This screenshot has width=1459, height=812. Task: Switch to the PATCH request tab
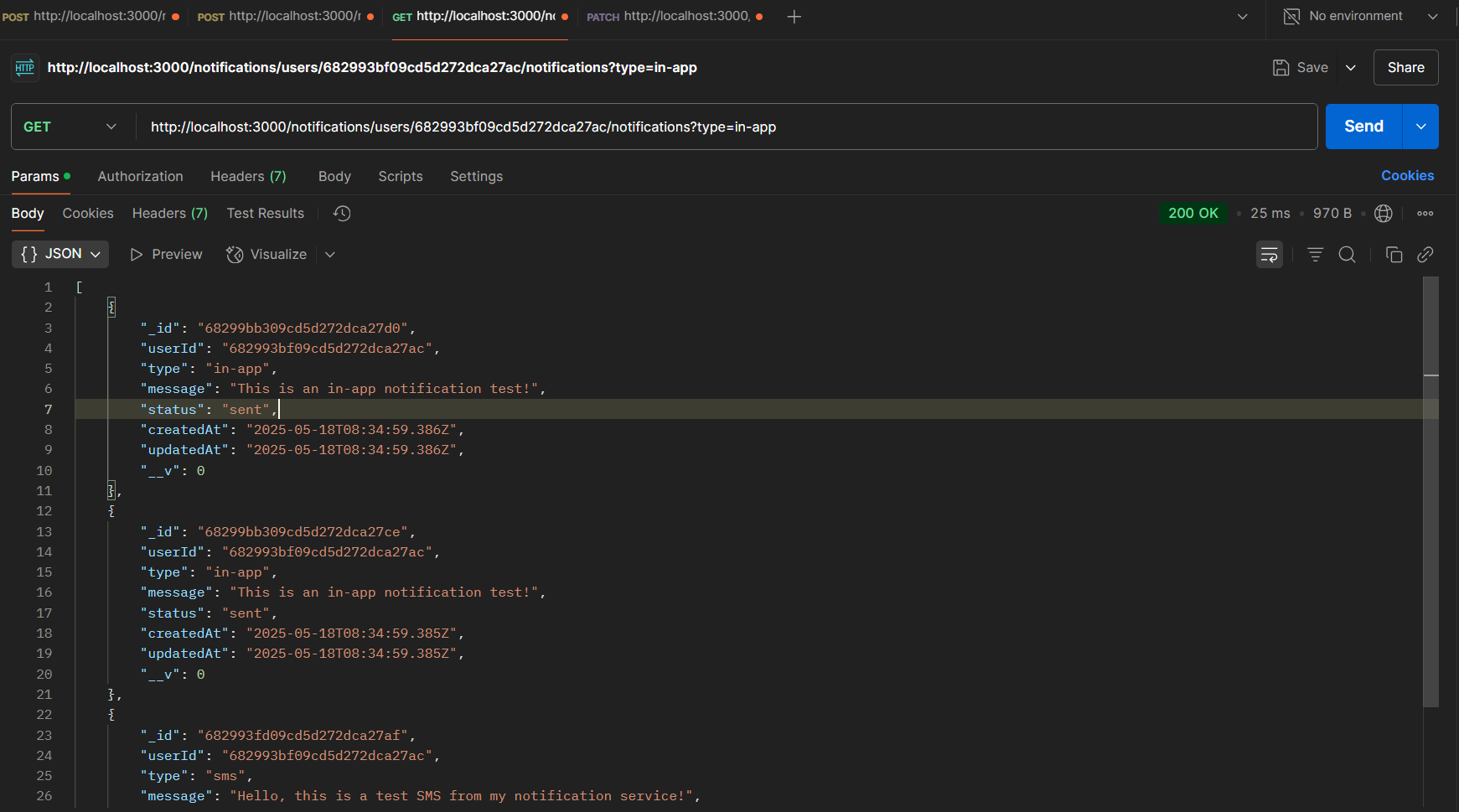(x=675, y=16)
